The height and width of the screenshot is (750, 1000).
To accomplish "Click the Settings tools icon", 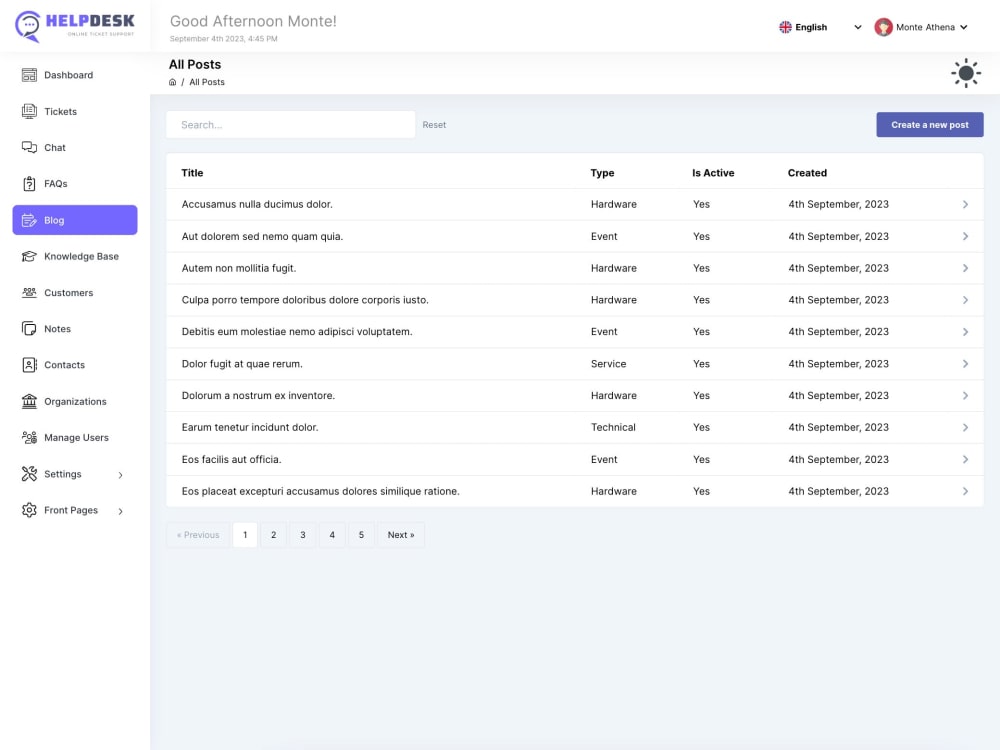I will tap(29, 474).
